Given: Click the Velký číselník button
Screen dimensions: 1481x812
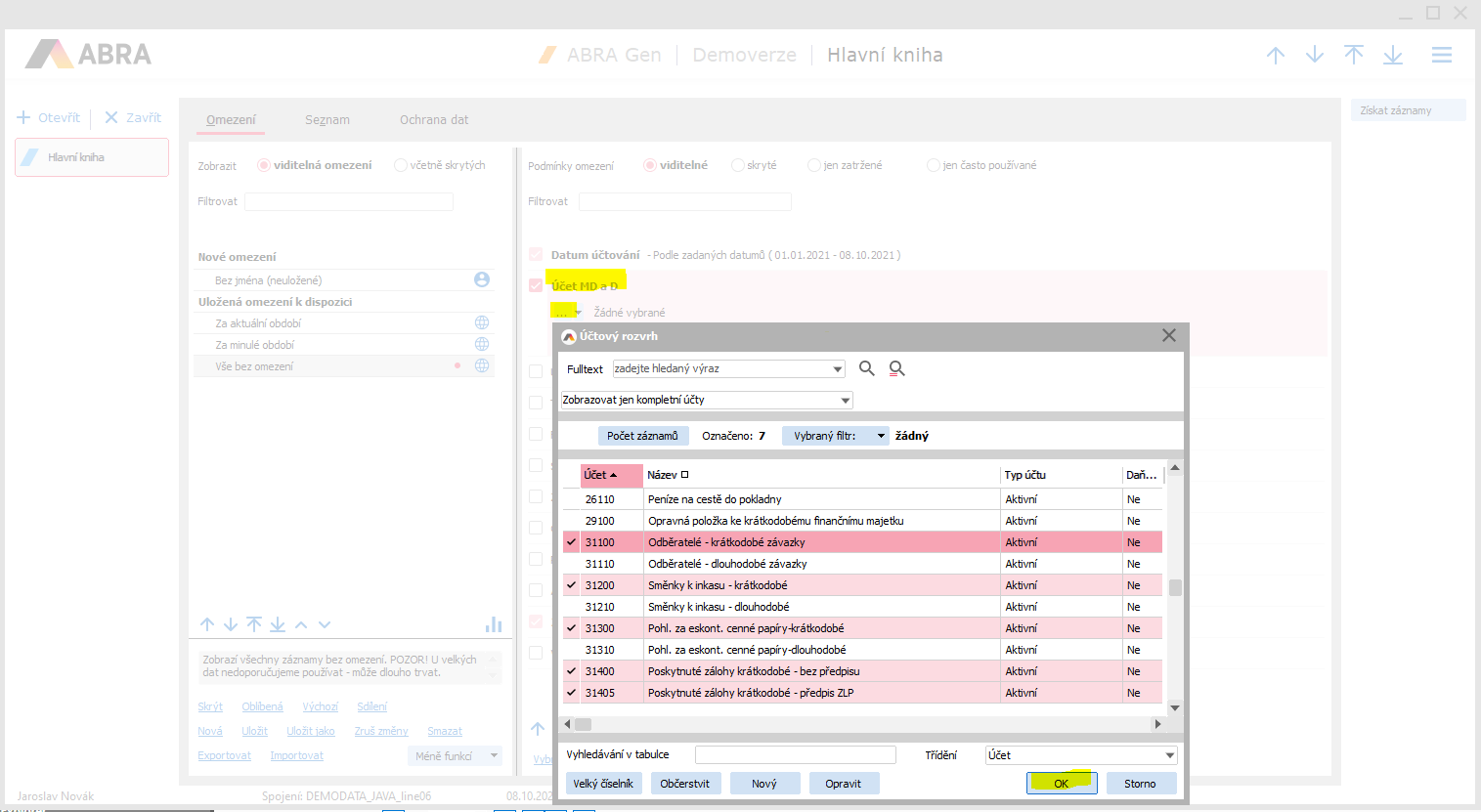Looking at the screenshot, I should click(603, 784).
